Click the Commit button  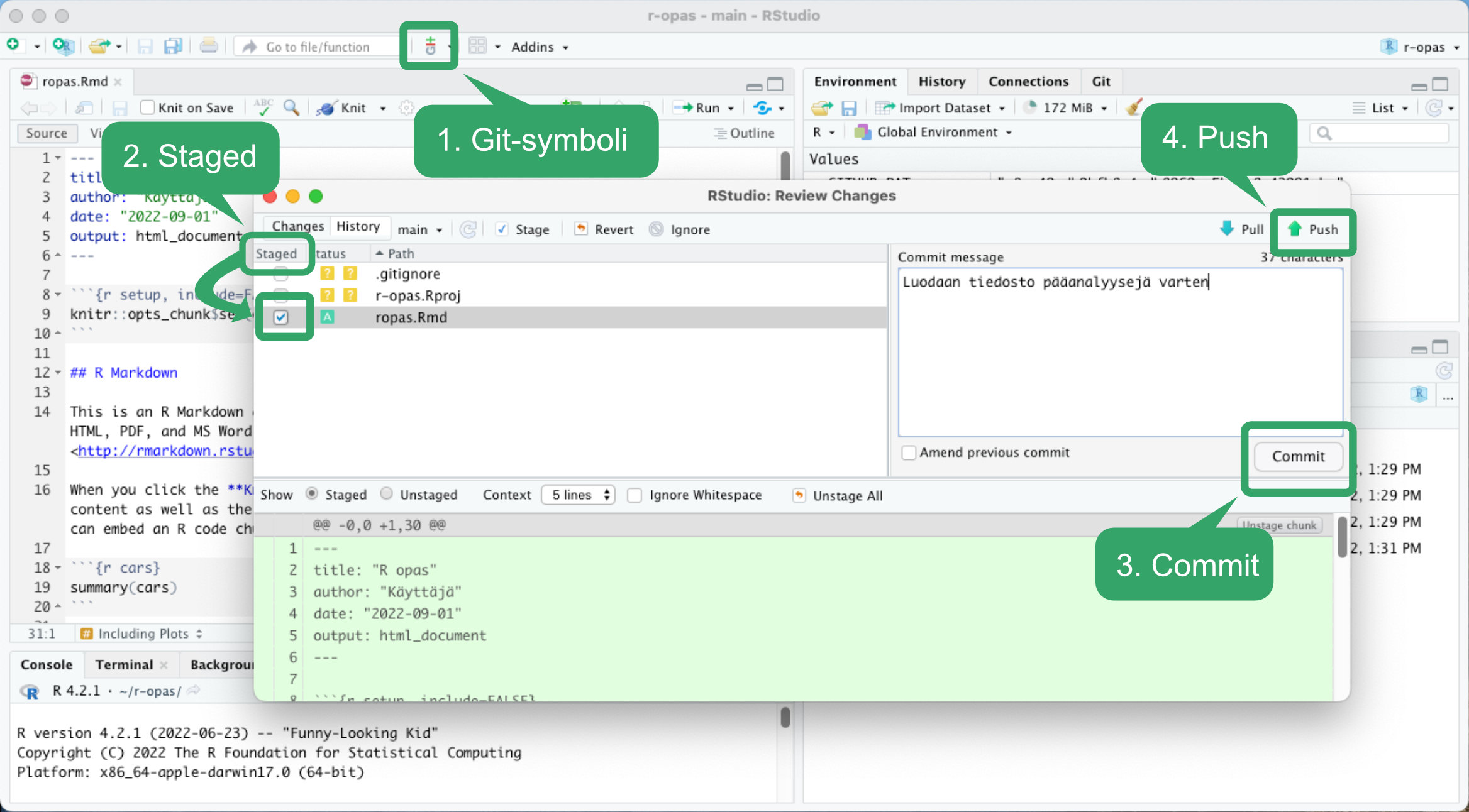1297,455
